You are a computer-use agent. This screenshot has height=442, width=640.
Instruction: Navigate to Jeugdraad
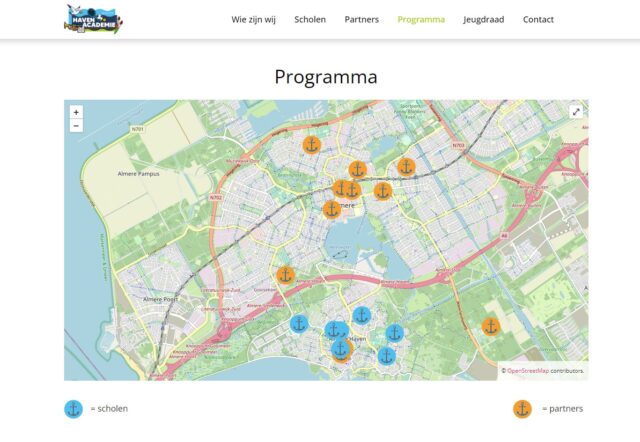click(x=484, y=19)
